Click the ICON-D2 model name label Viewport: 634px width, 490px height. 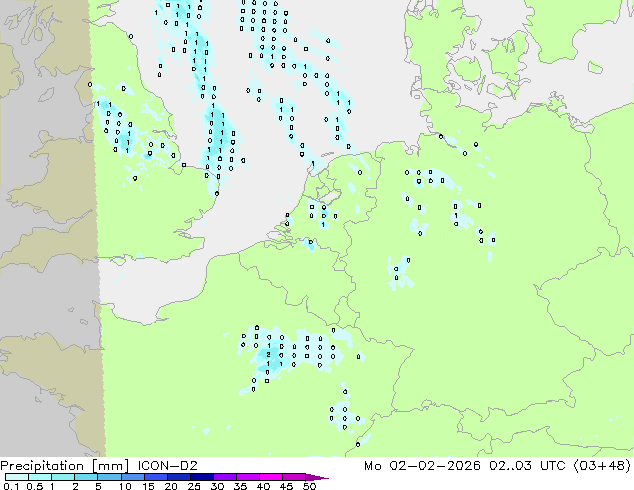point(167,466)
